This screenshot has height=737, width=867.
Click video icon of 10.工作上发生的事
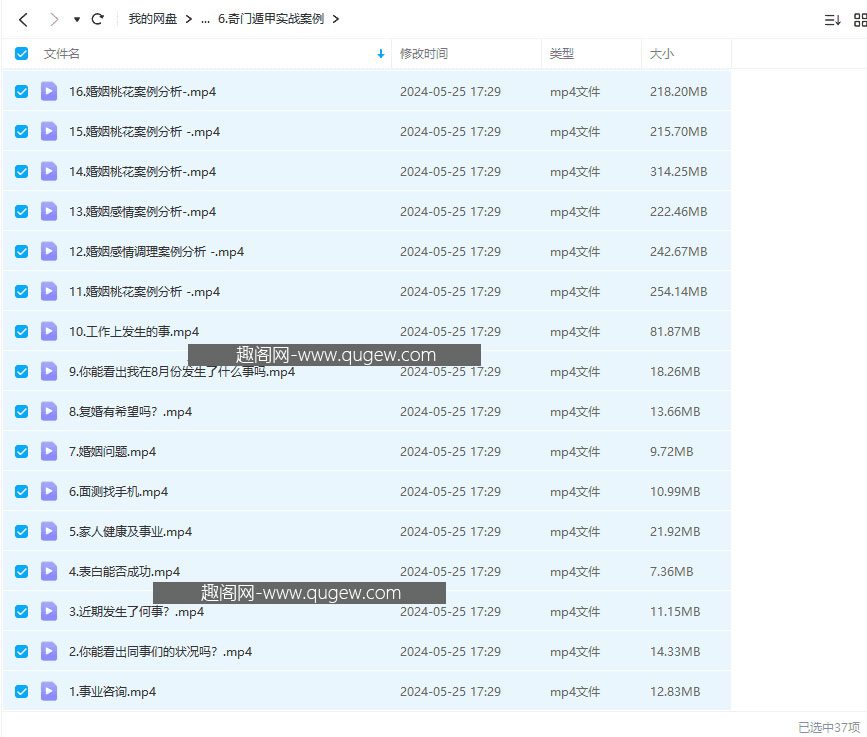49,331
